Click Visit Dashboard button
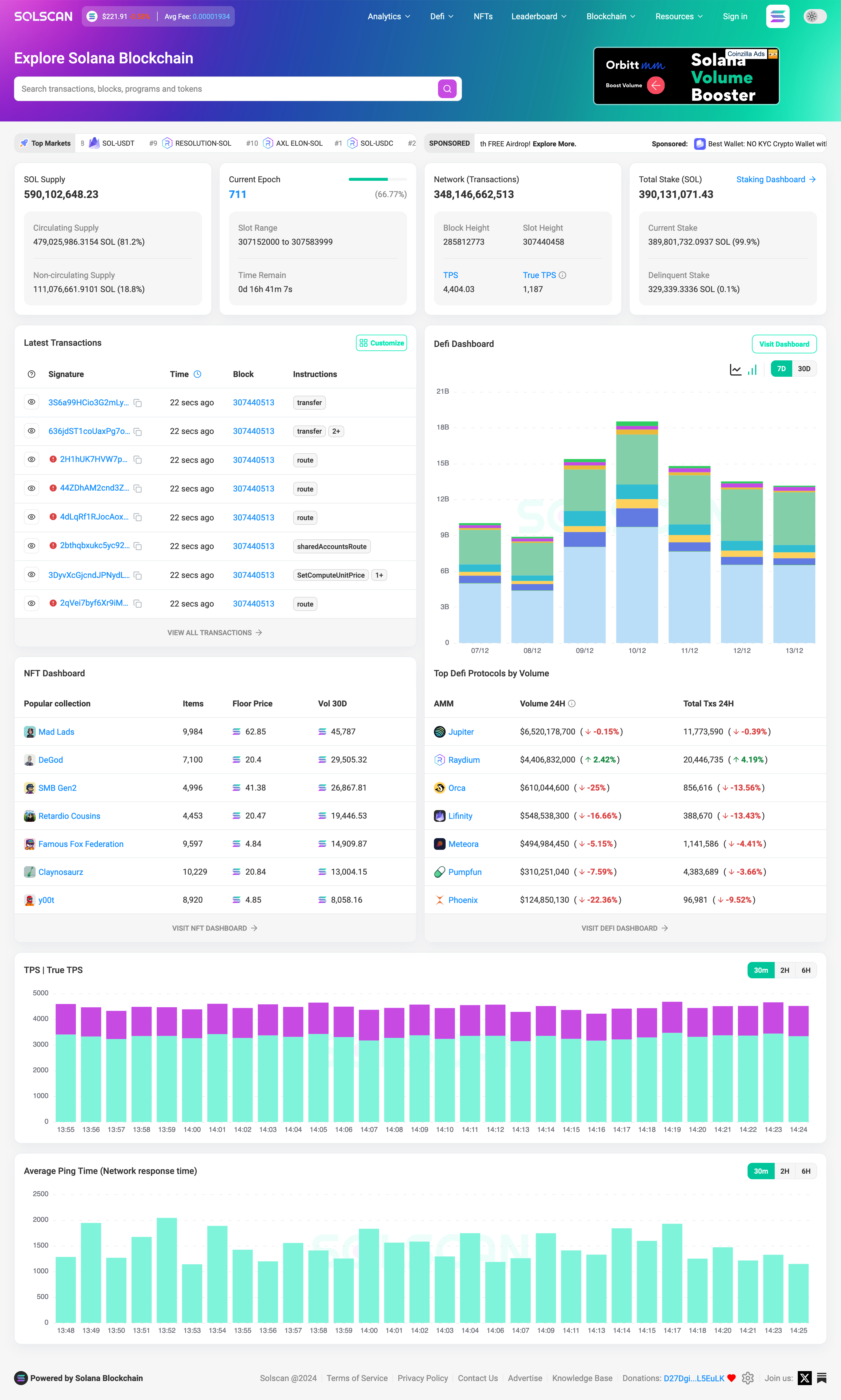841x1400 pixels. [x=784, y=344]
